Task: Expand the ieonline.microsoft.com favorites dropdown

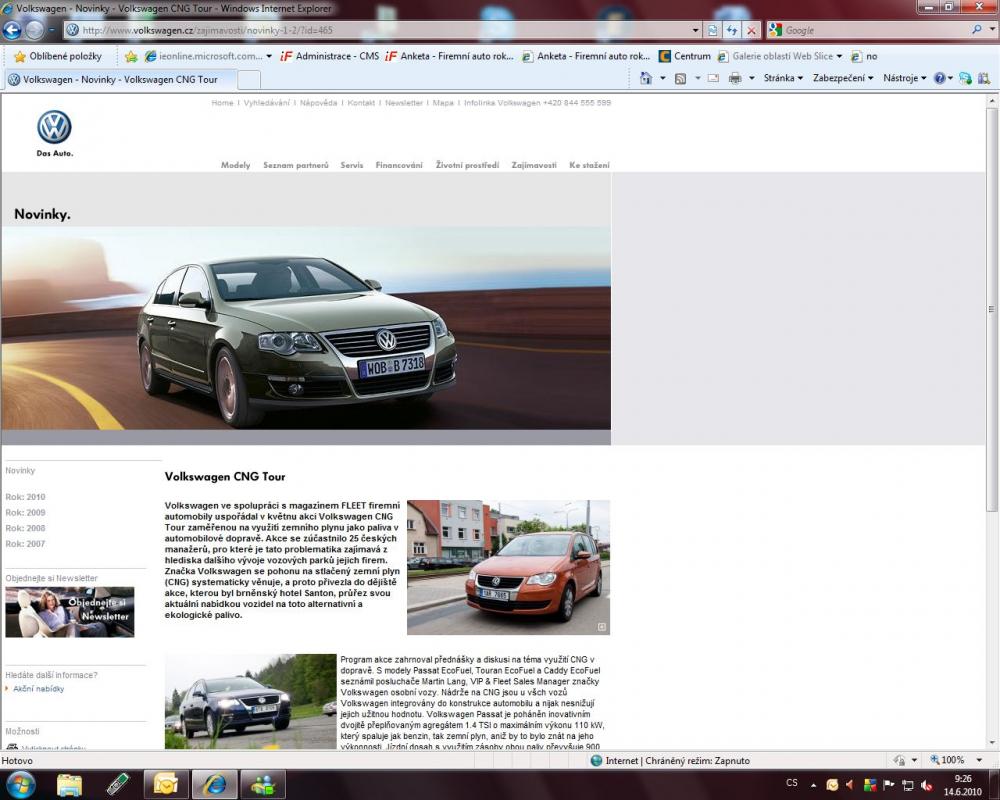Action: 268,56
